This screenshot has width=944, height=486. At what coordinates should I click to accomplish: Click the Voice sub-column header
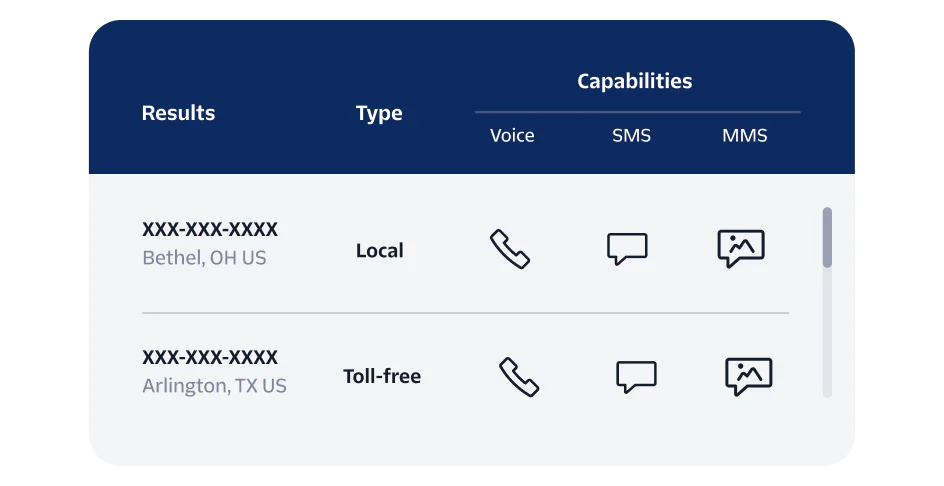click(512, 135)
